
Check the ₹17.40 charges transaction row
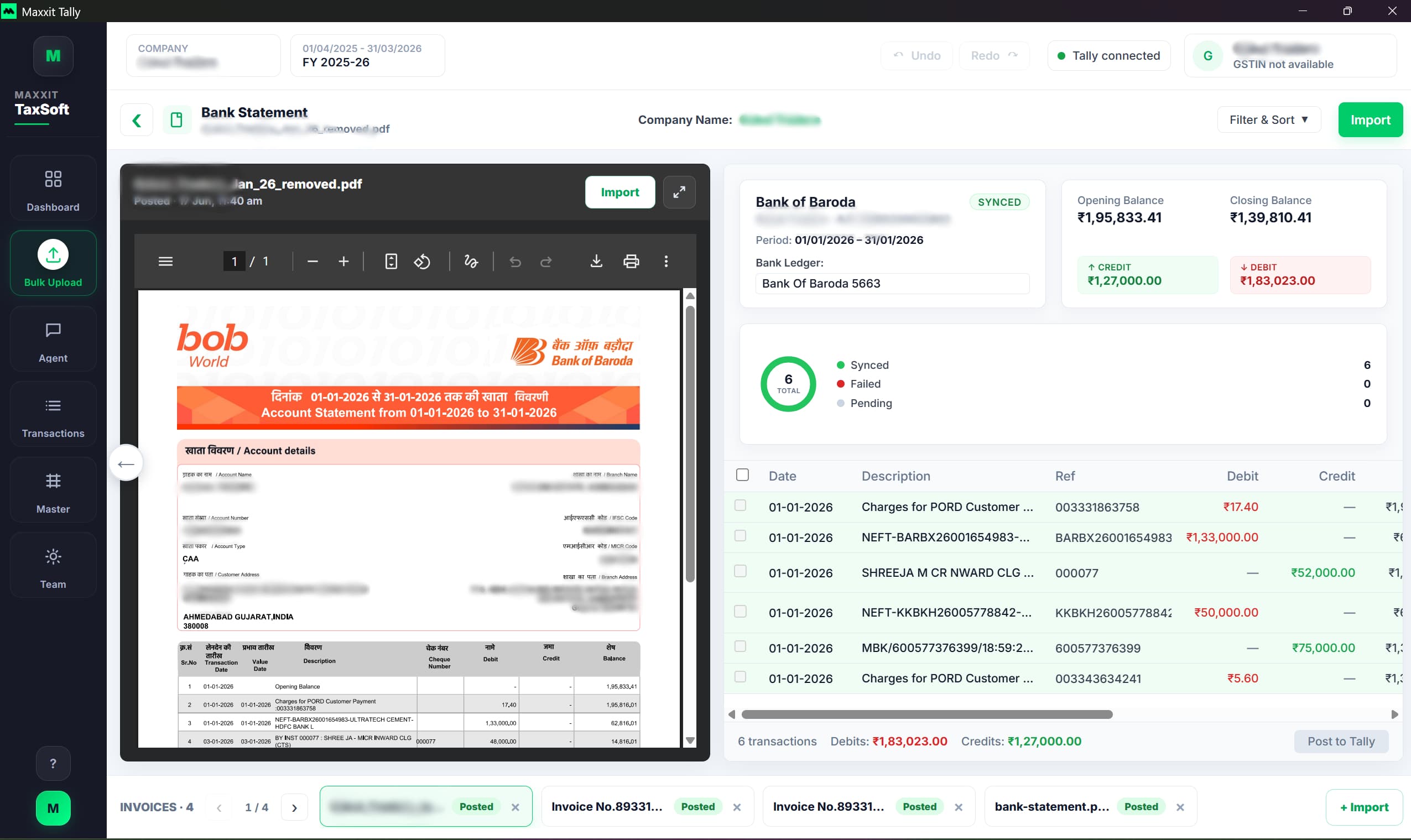coord(740,505)
